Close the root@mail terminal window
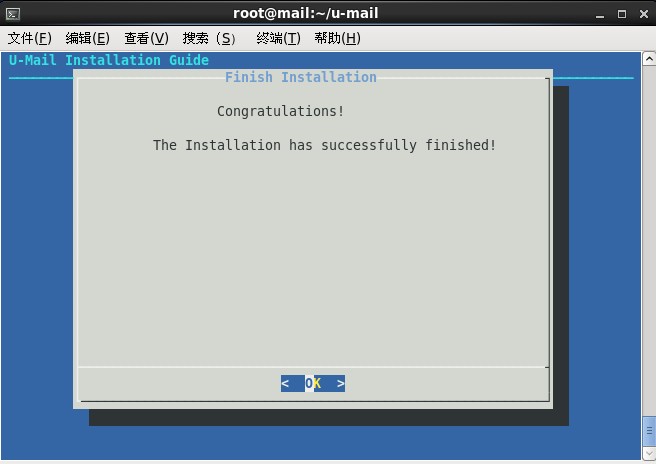The image size is (656, 464). click(641, 14)
